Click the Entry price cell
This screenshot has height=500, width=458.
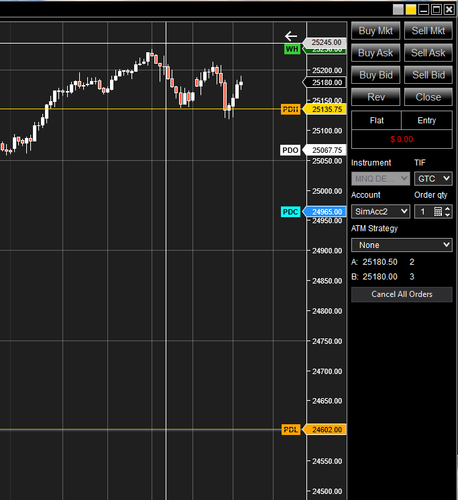[427, 120]
